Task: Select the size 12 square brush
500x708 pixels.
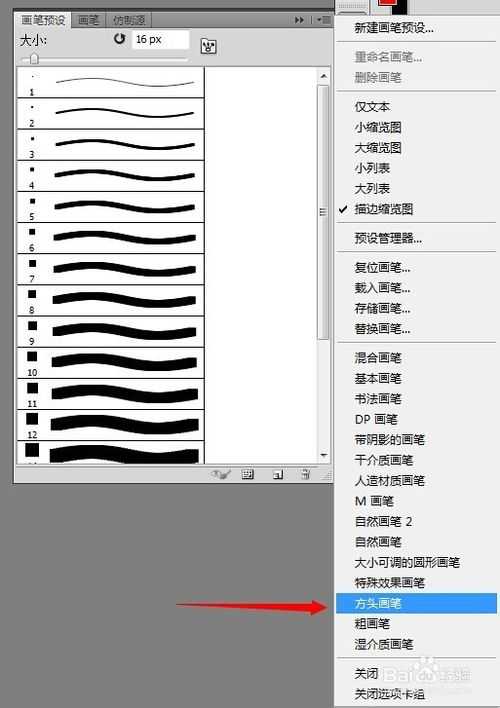Action: (x=110, y=425)
